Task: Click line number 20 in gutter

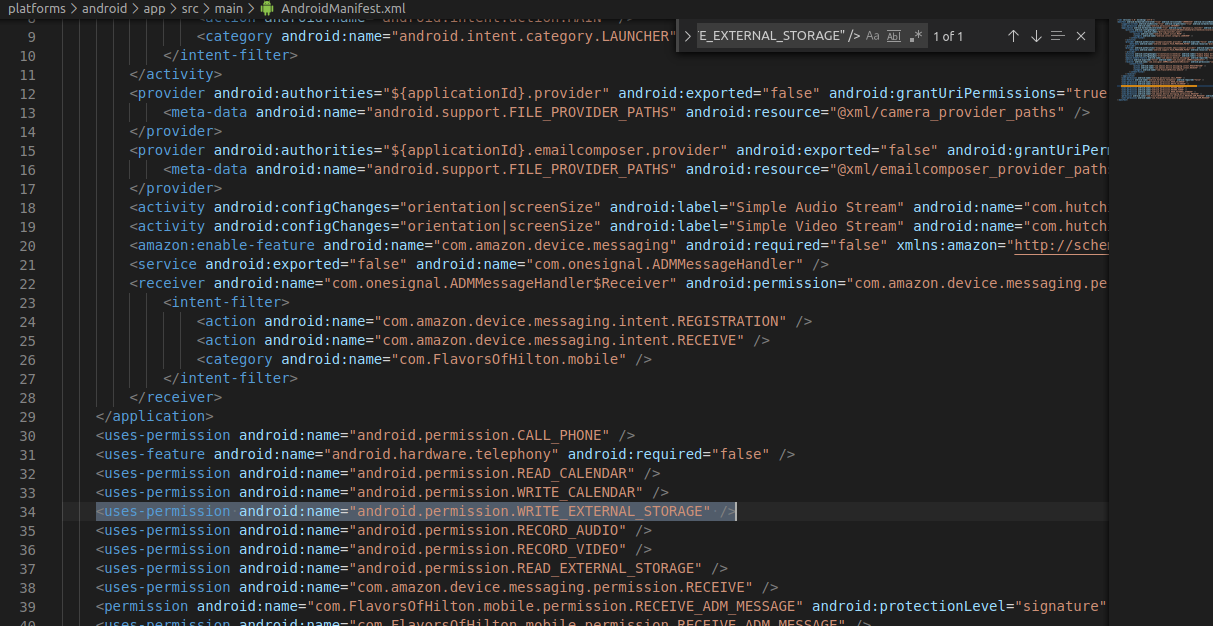Action: click(27, 245)
